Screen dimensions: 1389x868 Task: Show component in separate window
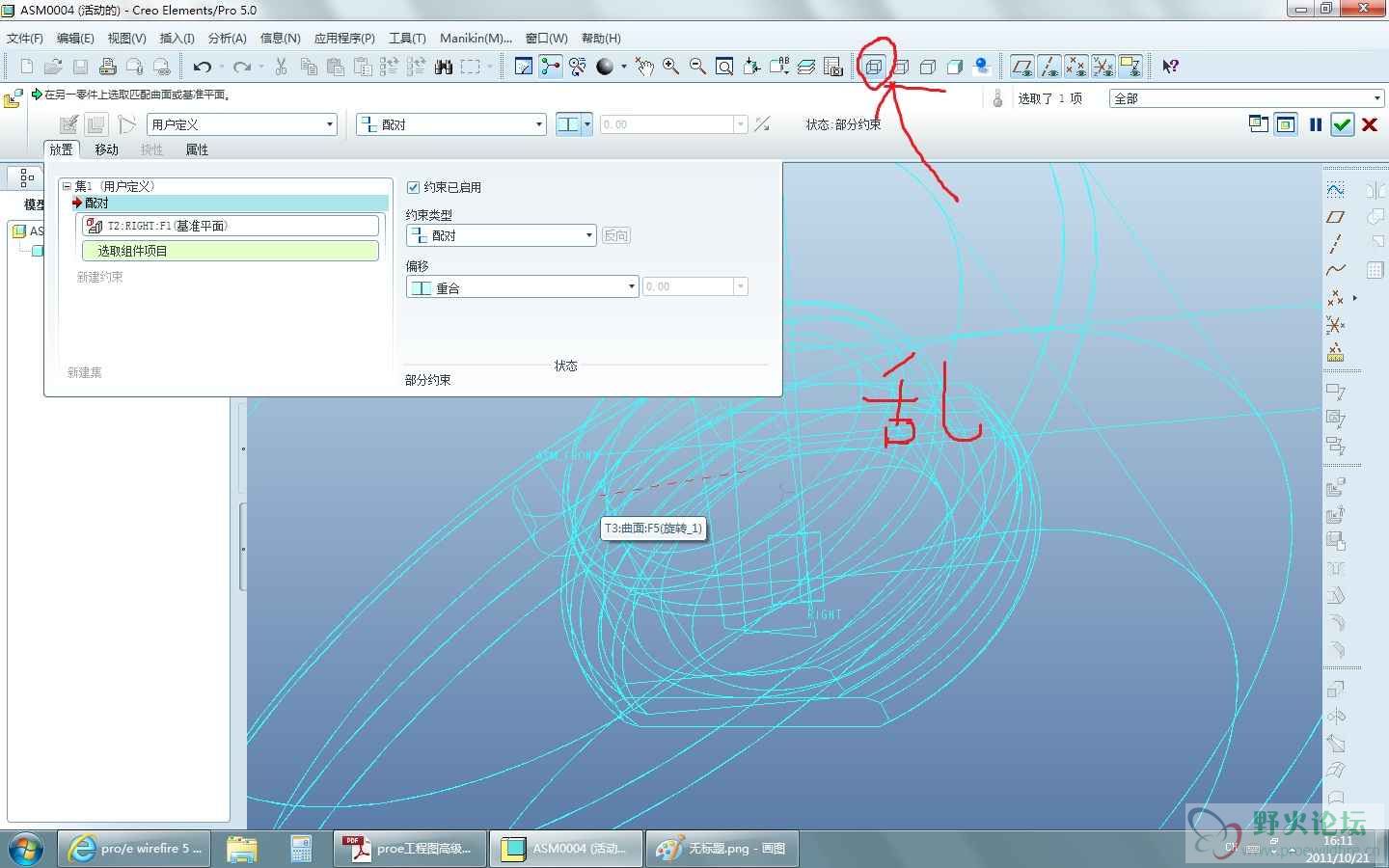[1259, 123]
